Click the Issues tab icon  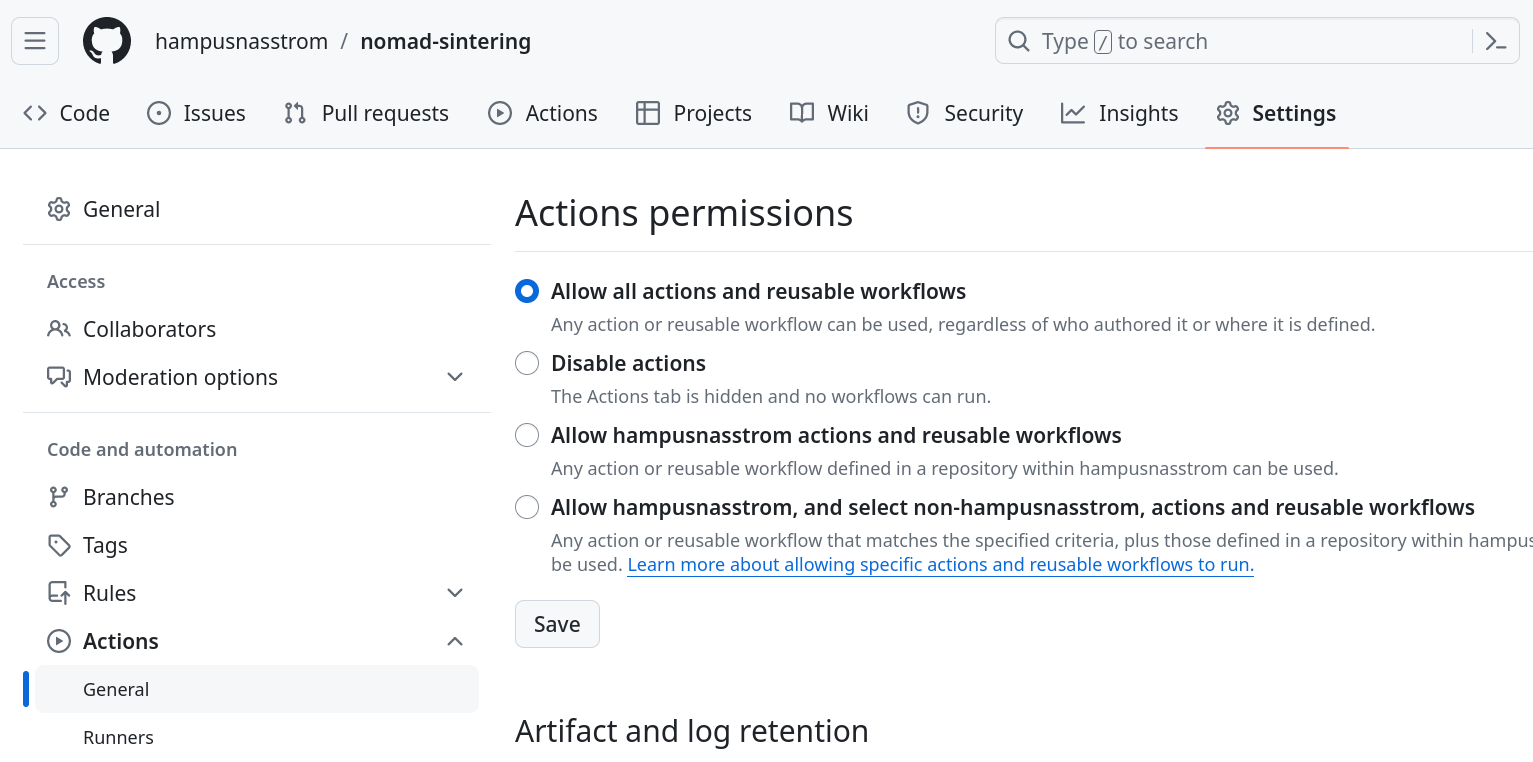pyautogui.click(x=159, y=113)
